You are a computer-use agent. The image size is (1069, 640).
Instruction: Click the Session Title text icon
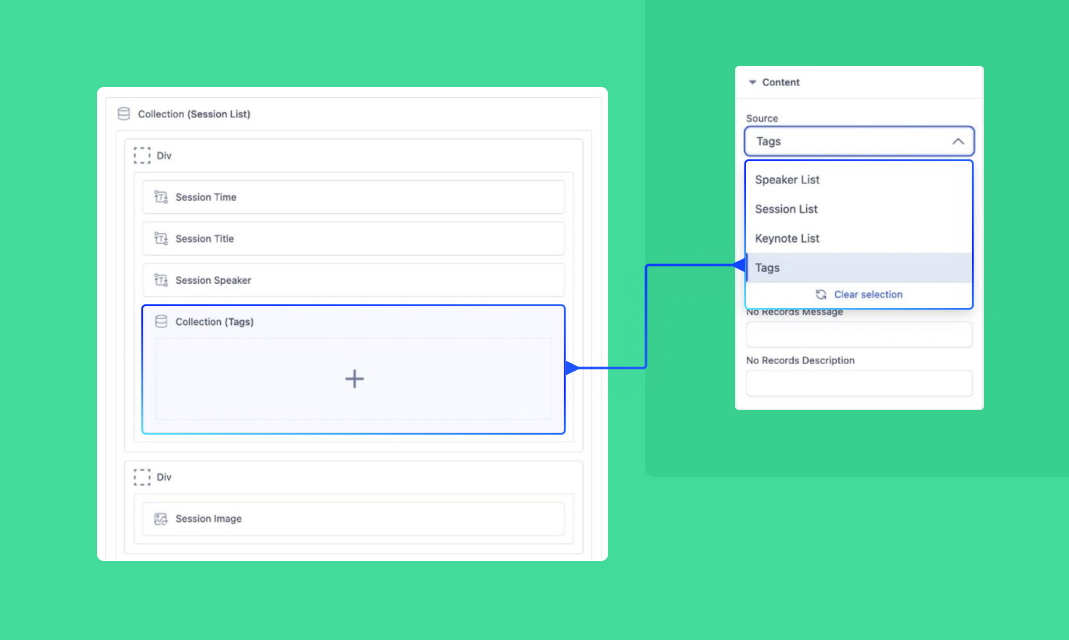click(161, 239)
